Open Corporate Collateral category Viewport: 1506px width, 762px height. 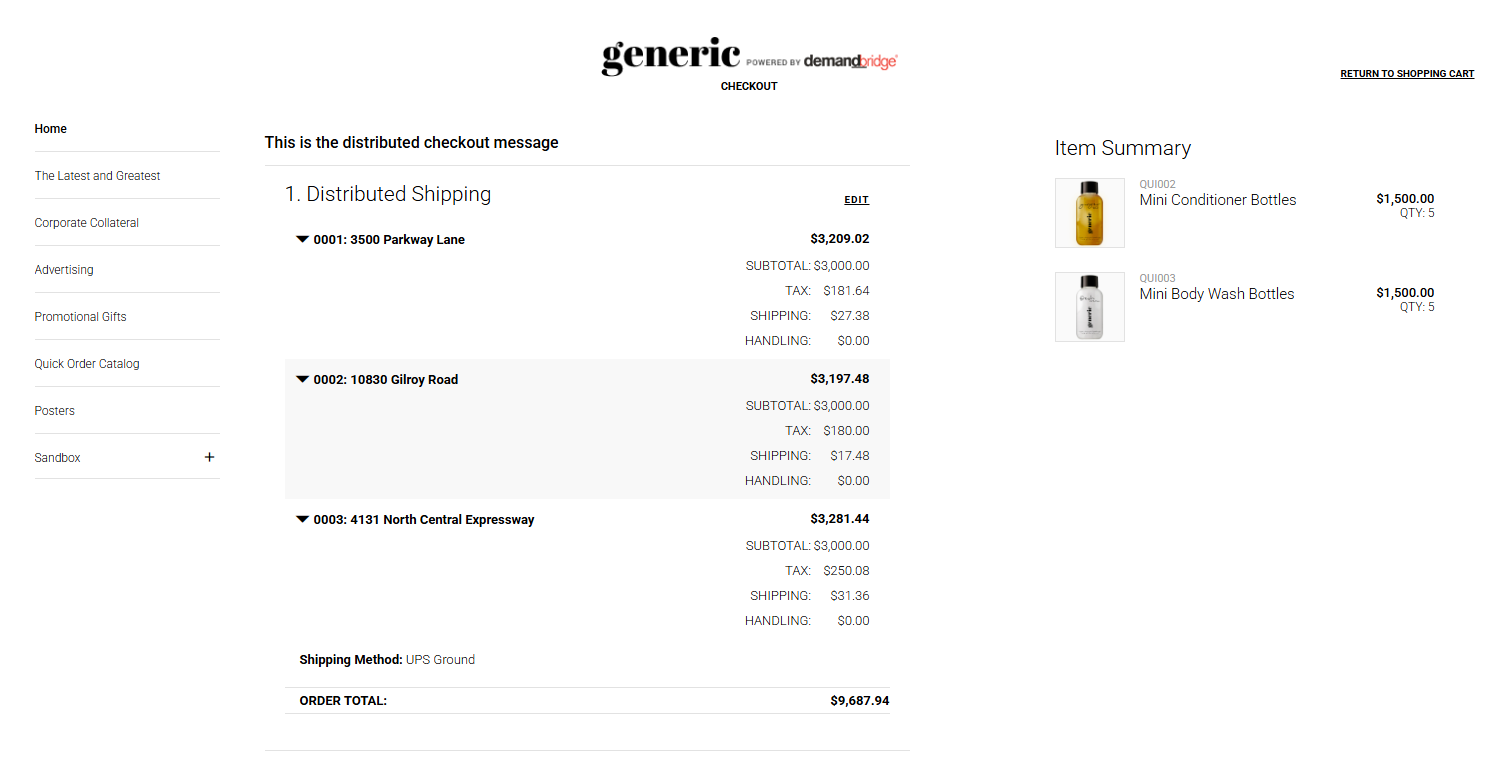(87, 223)
